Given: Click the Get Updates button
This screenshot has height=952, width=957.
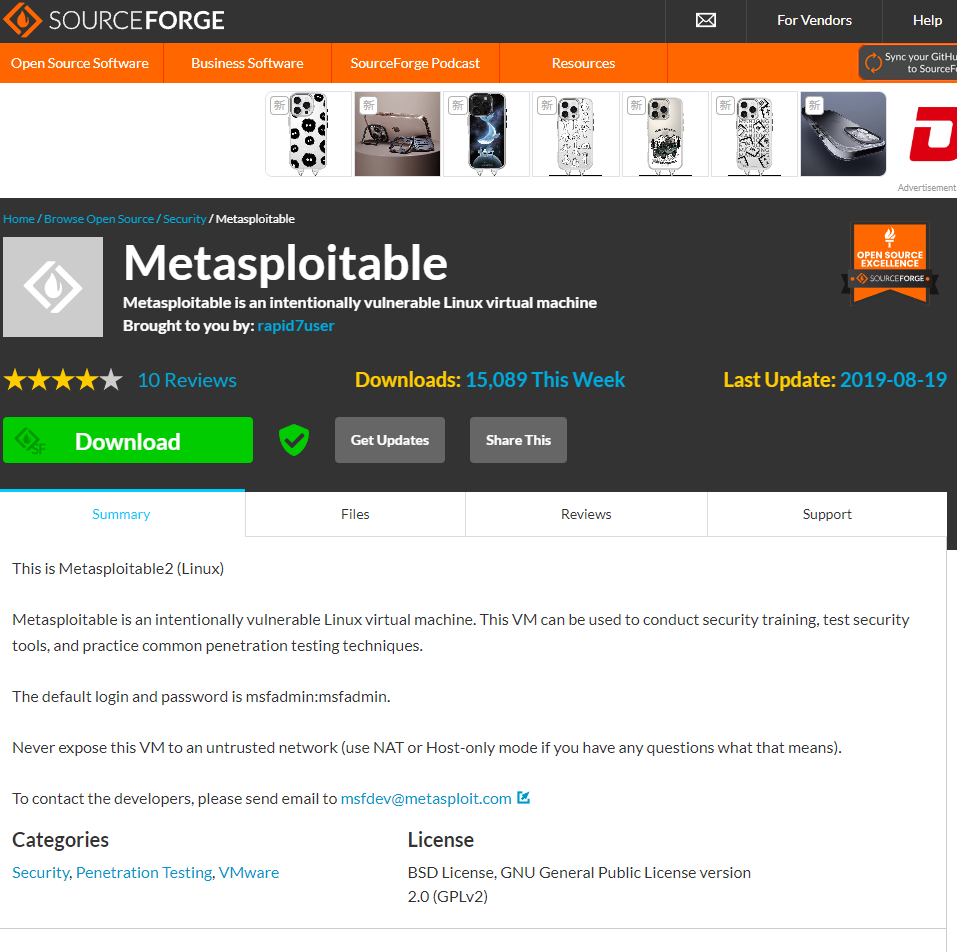Looking at the screenshot, I should coord(389,440).
